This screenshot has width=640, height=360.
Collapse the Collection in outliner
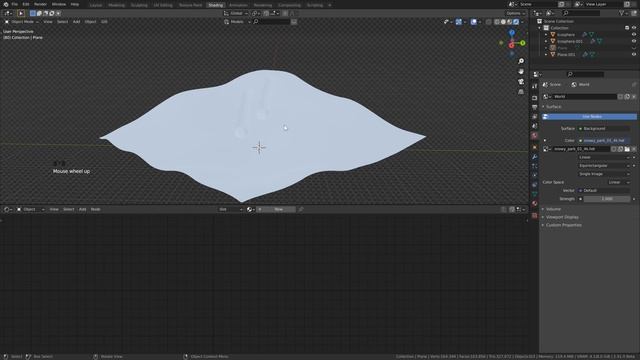(540, 28)
